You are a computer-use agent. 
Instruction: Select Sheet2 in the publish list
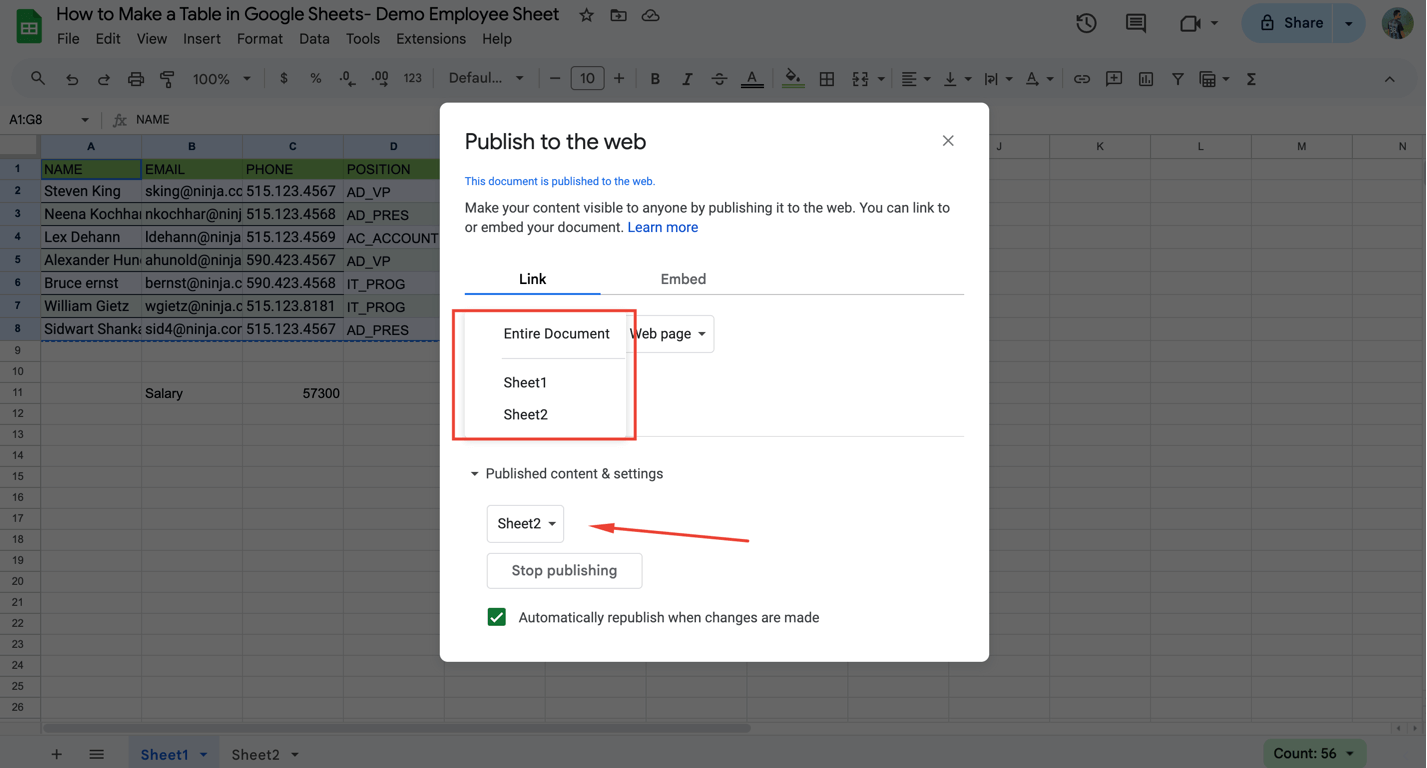pyautogui.click(x=525, y=415)
